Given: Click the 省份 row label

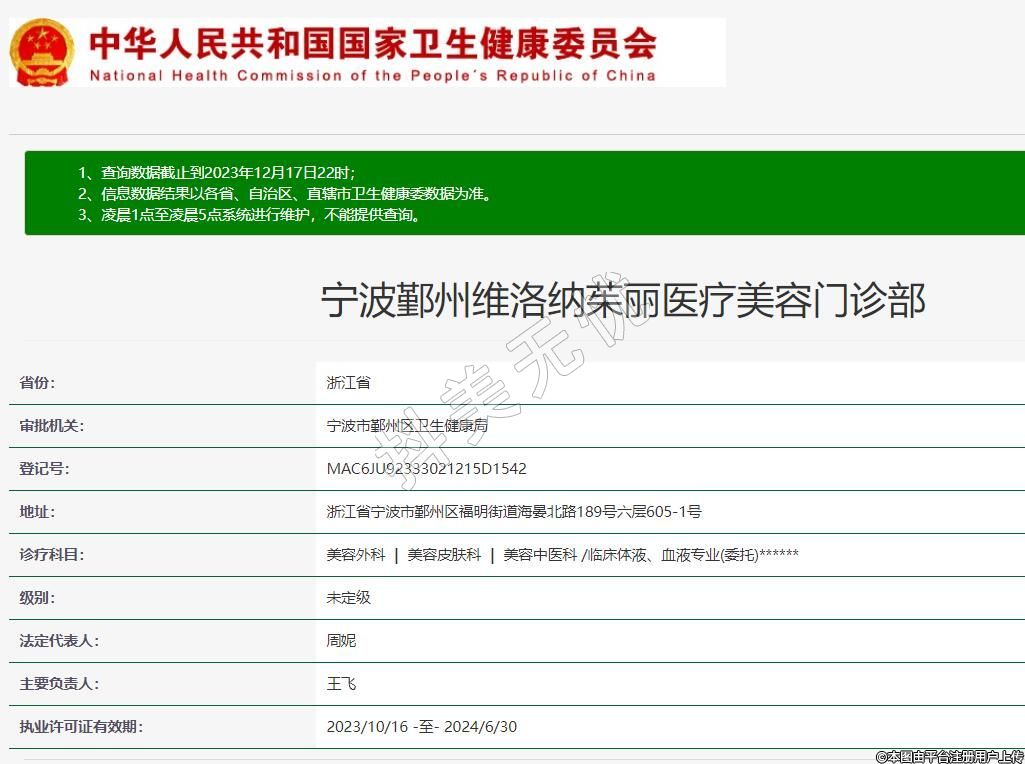Looking at the screenshot, I should click(x=38, y=382).
